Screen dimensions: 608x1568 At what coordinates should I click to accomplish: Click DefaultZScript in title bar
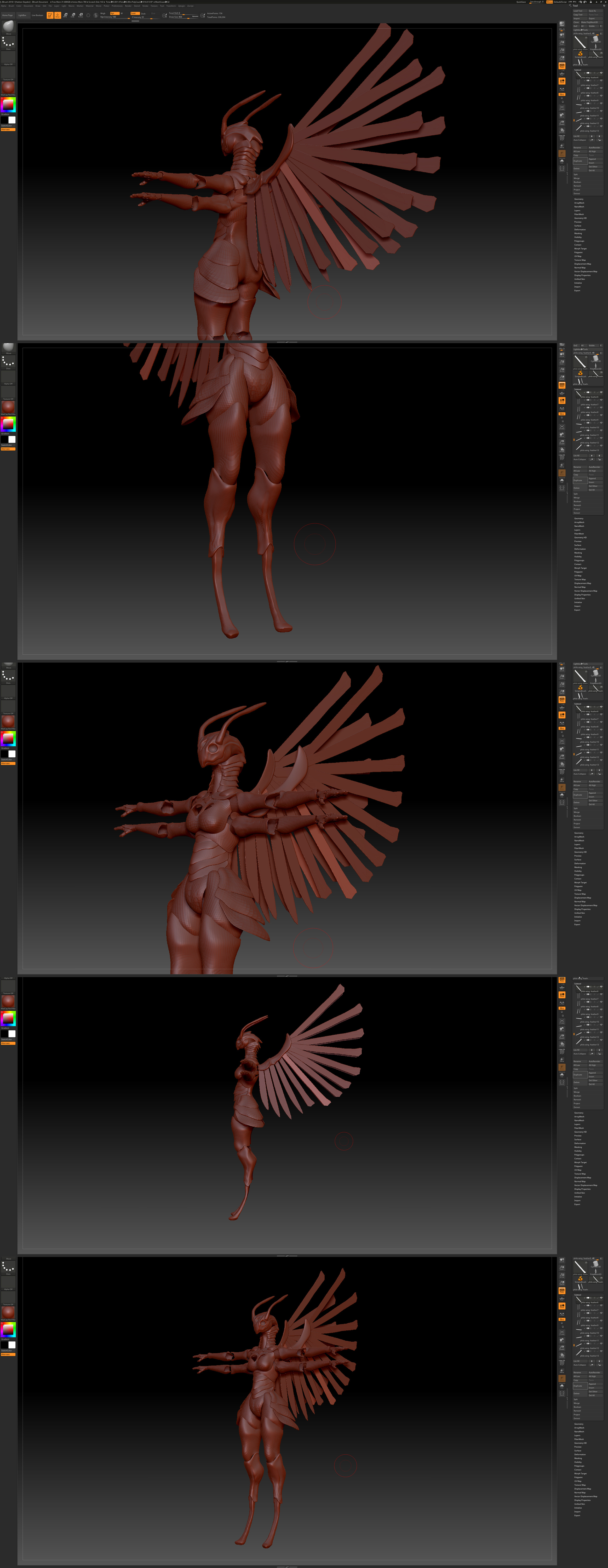560,2
